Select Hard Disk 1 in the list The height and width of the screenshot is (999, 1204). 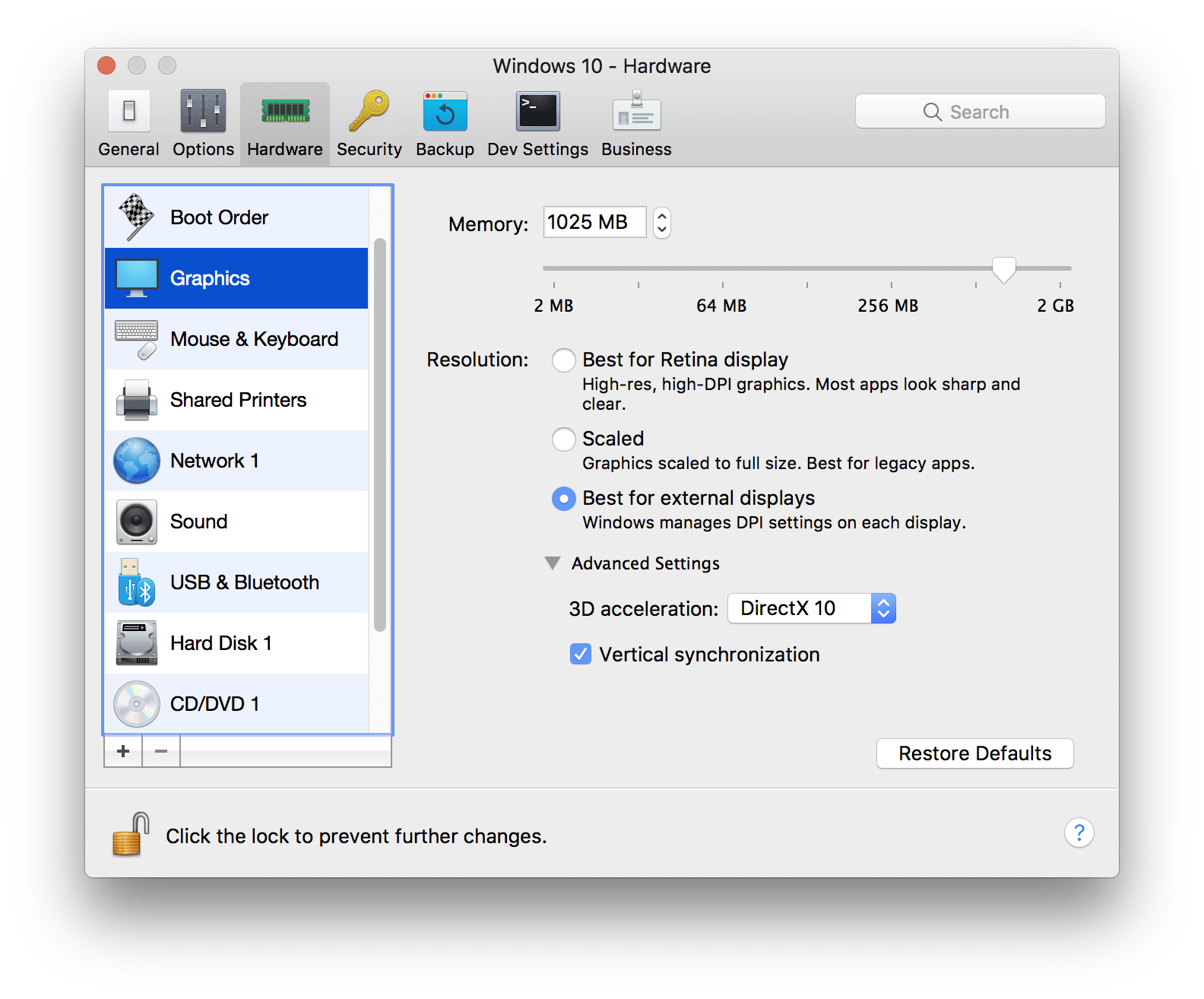tap(236, 643)
